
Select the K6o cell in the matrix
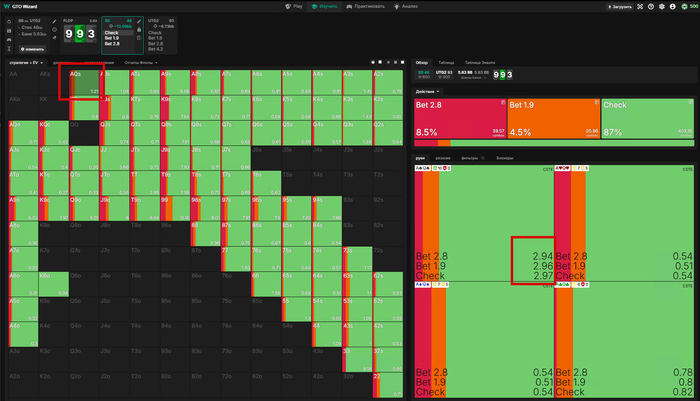coord(54,284)
